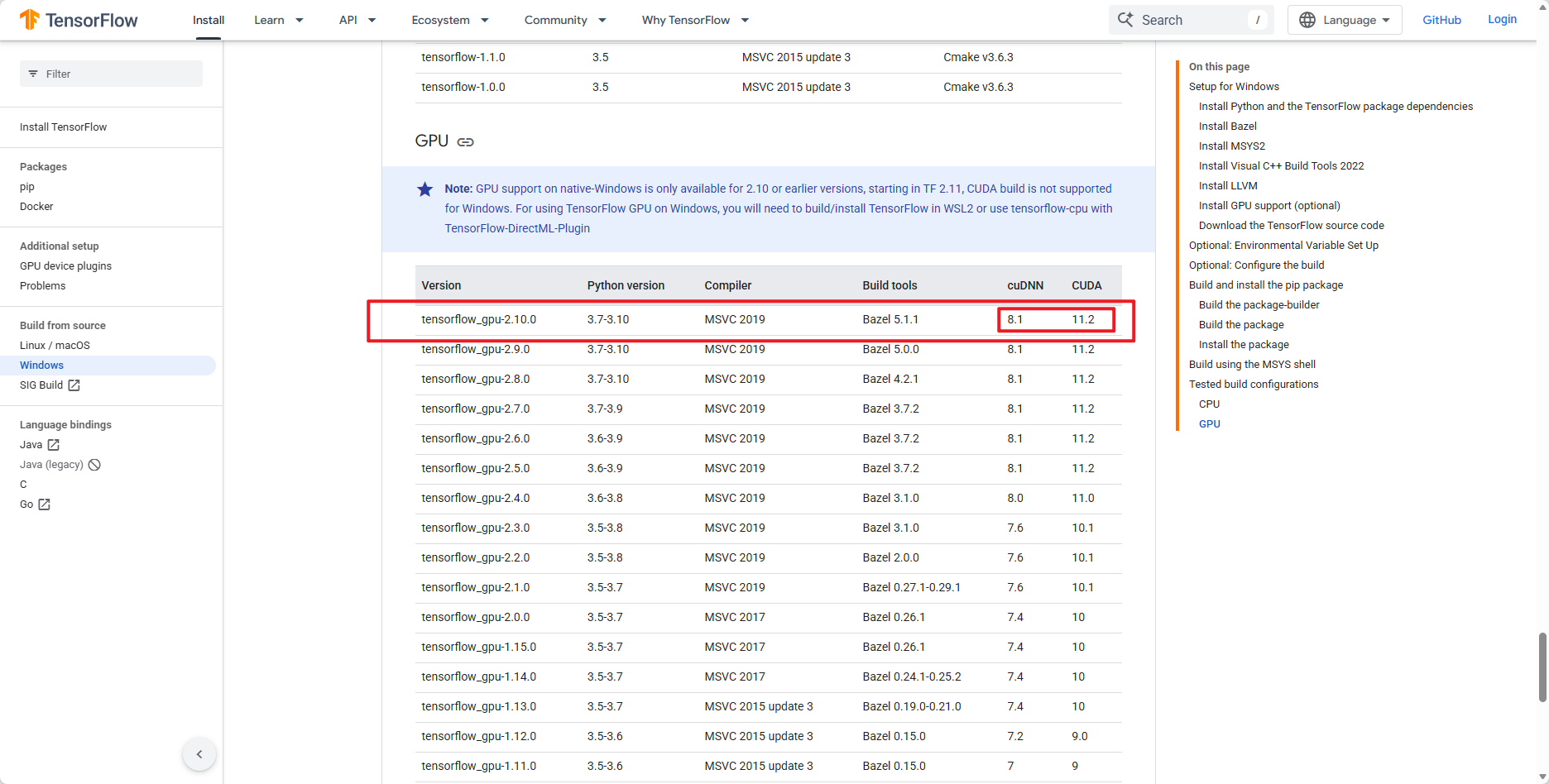Open the Docker page in sidebar
The height and width of the screenshot is (784, 1549).
click(x=36, y=207)
